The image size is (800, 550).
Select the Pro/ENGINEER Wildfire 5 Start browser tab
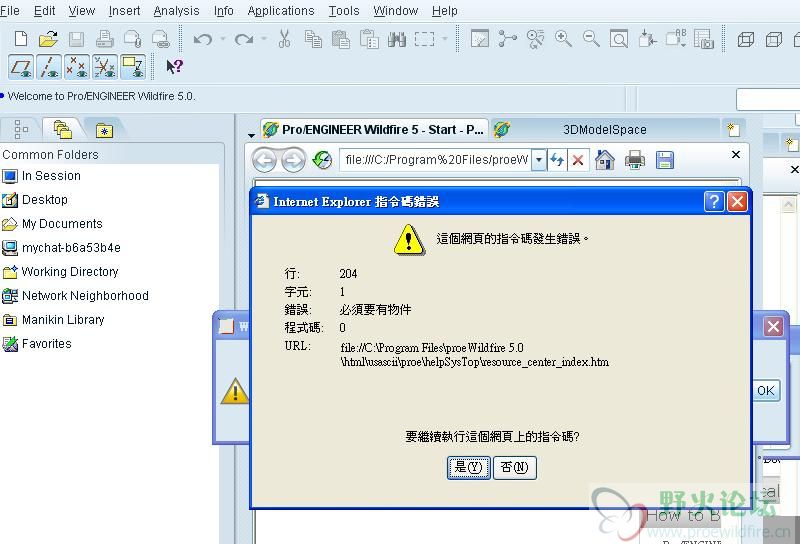[374, 130]
